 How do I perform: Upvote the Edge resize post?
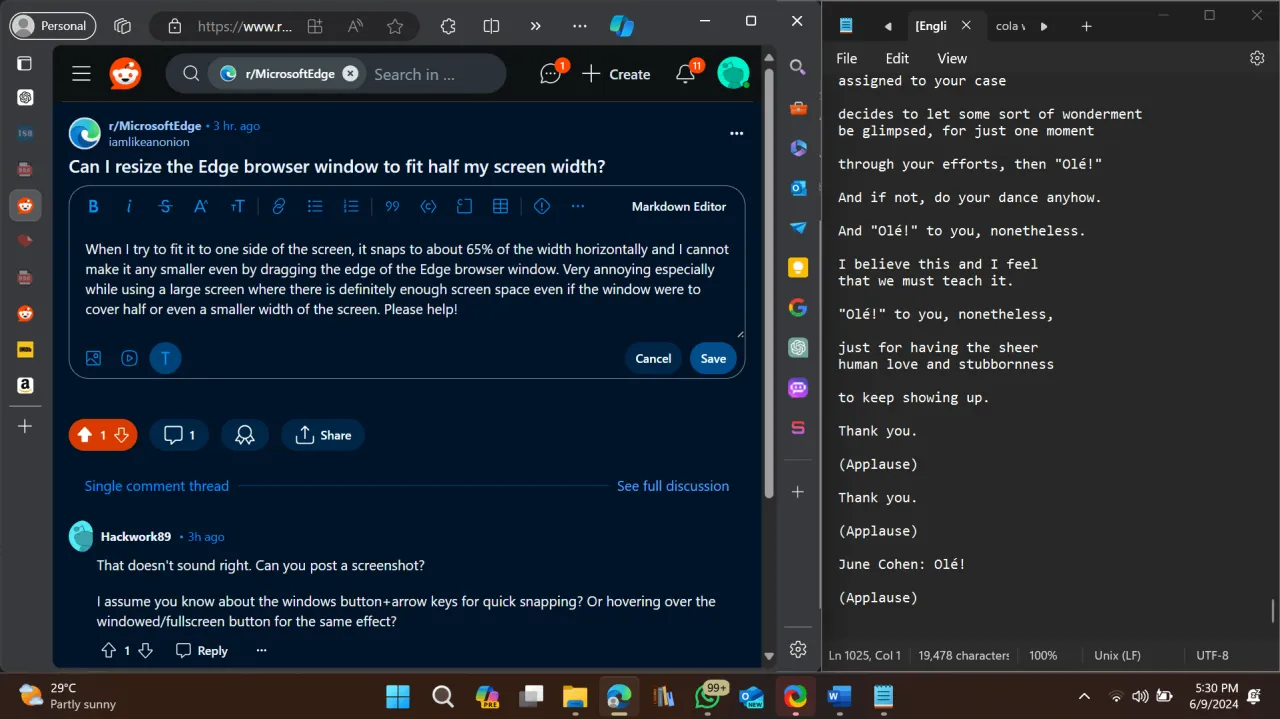(x=85, y=435)
